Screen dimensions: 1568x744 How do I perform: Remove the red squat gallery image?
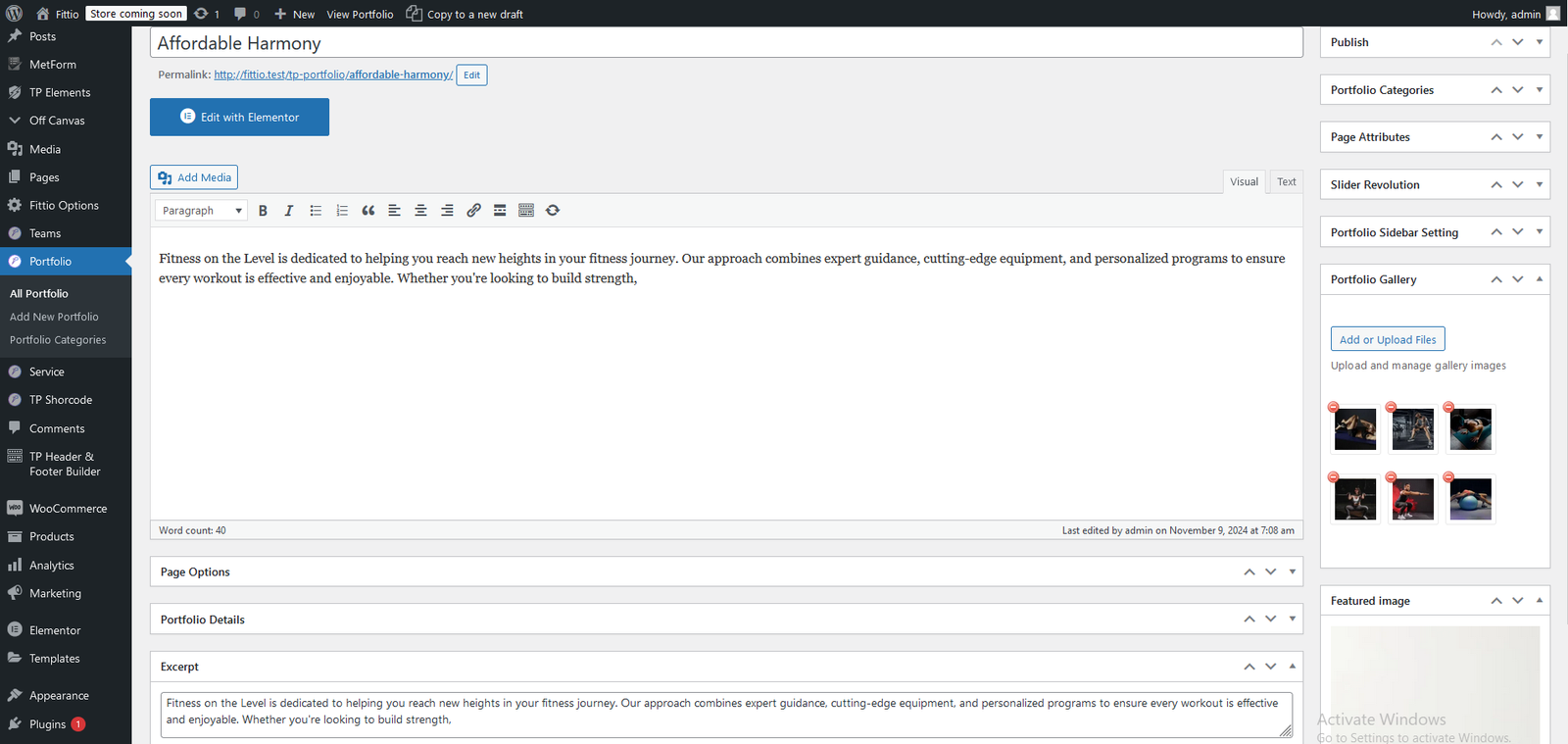[x=1391, y=477]
